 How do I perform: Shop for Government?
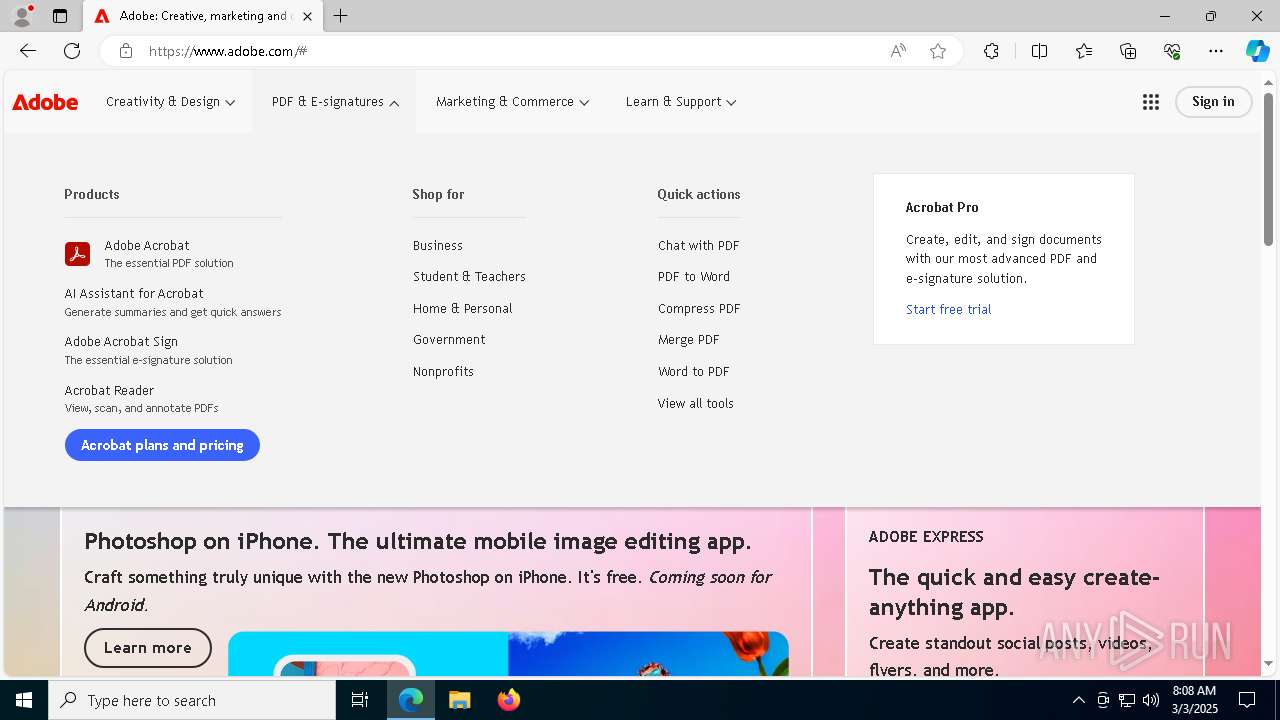(449, 339)
